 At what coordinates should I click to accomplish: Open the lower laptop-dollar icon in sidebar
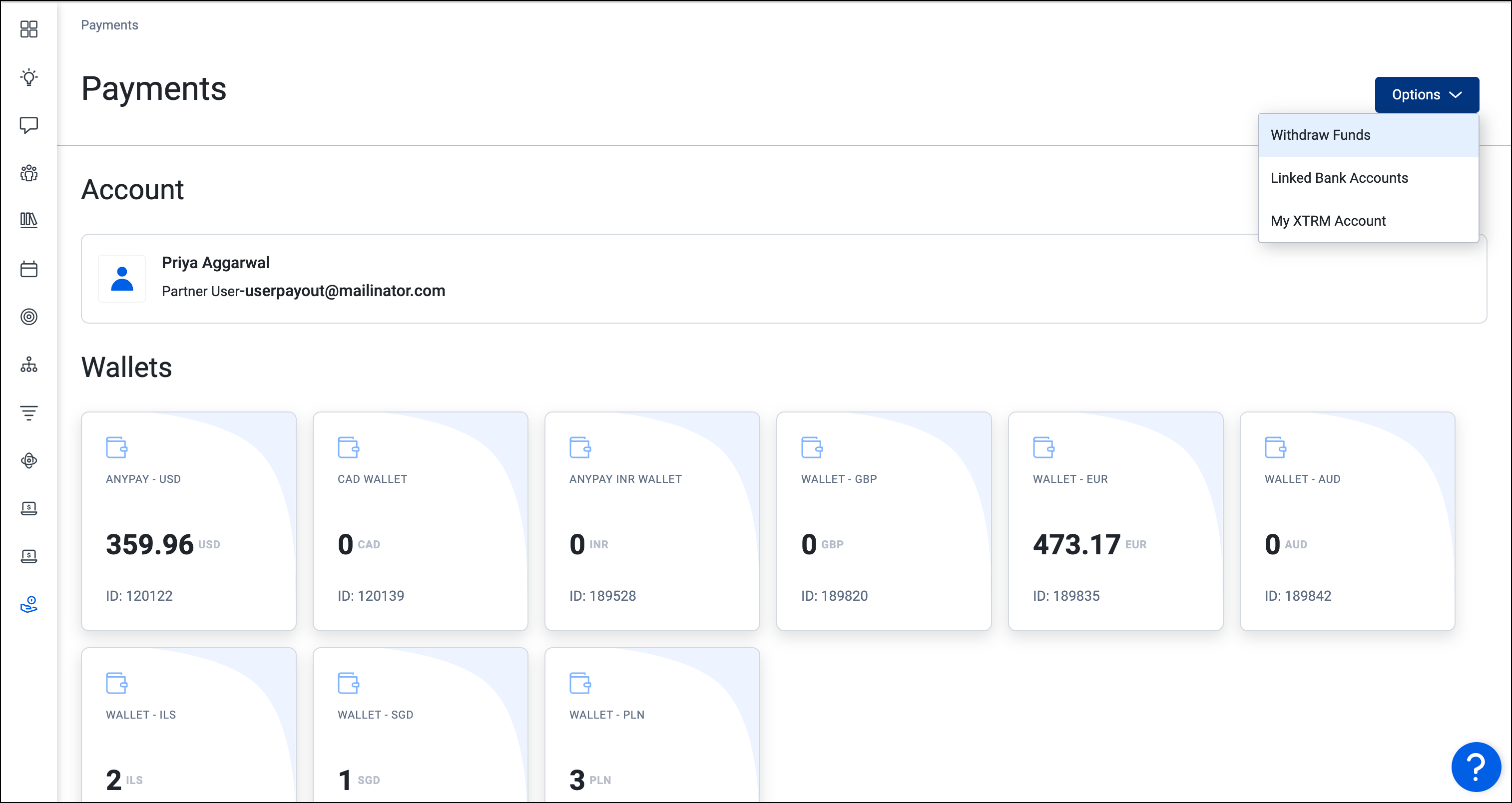click(29, 556)
